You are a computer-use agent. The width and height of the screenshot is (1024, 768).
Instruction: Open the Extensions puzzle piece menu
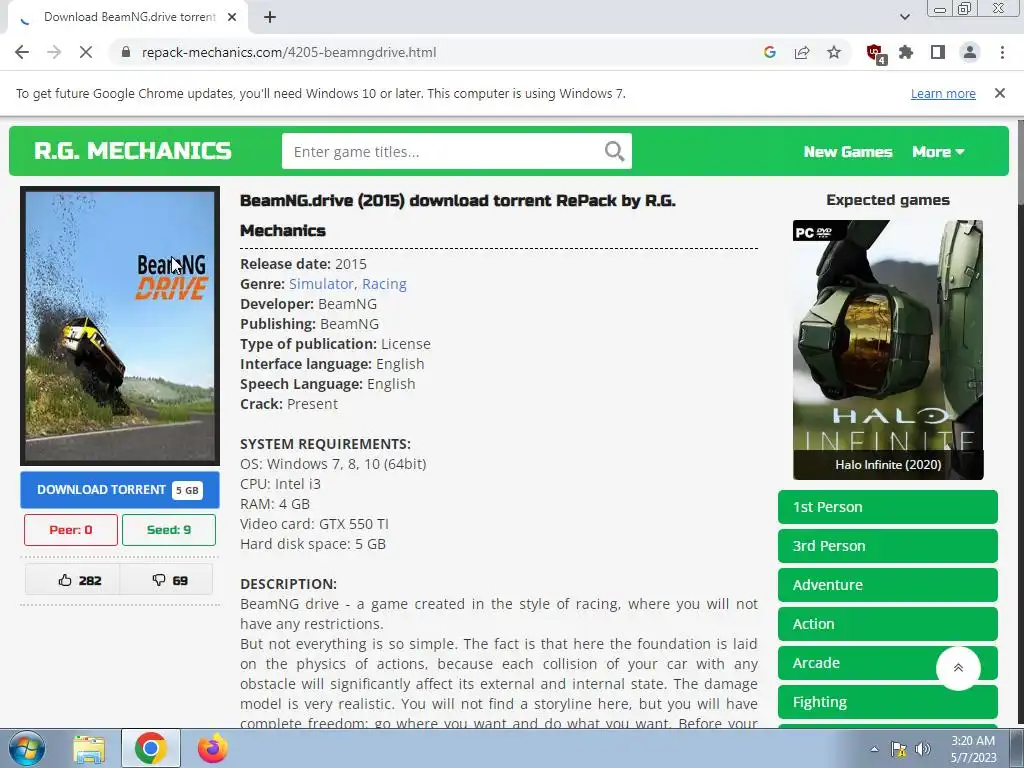click(906, 52)
